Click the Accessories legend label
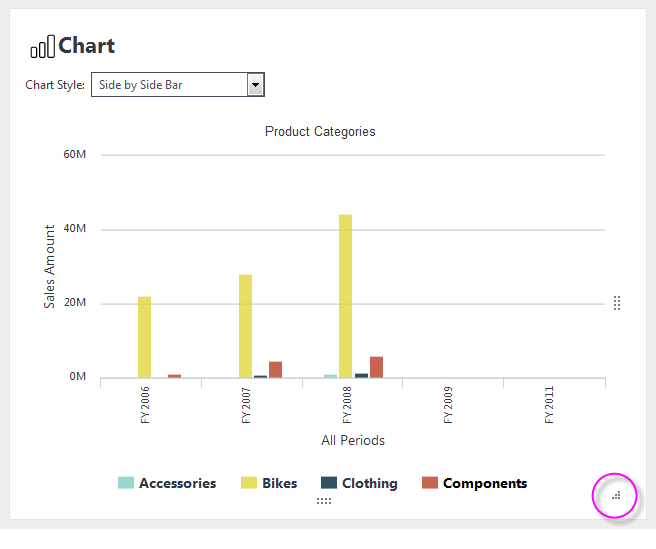Image resolution: width=656 pixels, height=549 pixels. 178,483
